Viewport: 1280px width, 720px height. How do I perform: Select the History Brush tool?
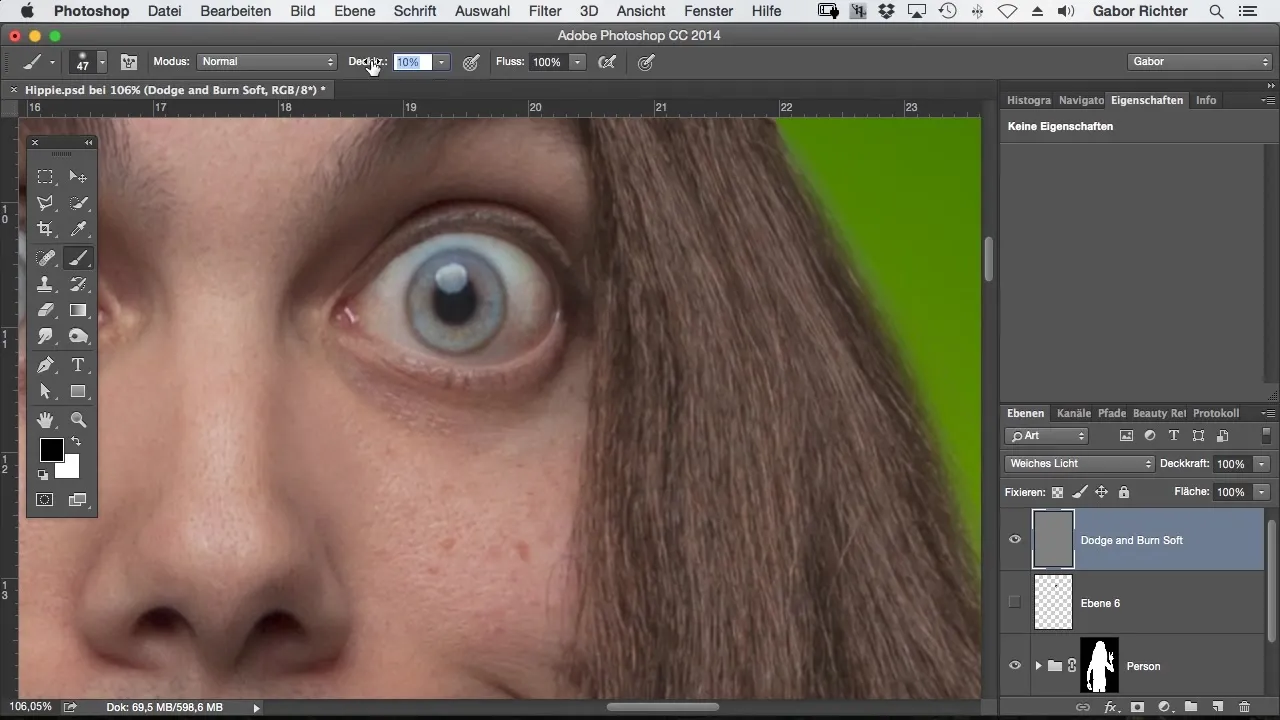[78, 284]
